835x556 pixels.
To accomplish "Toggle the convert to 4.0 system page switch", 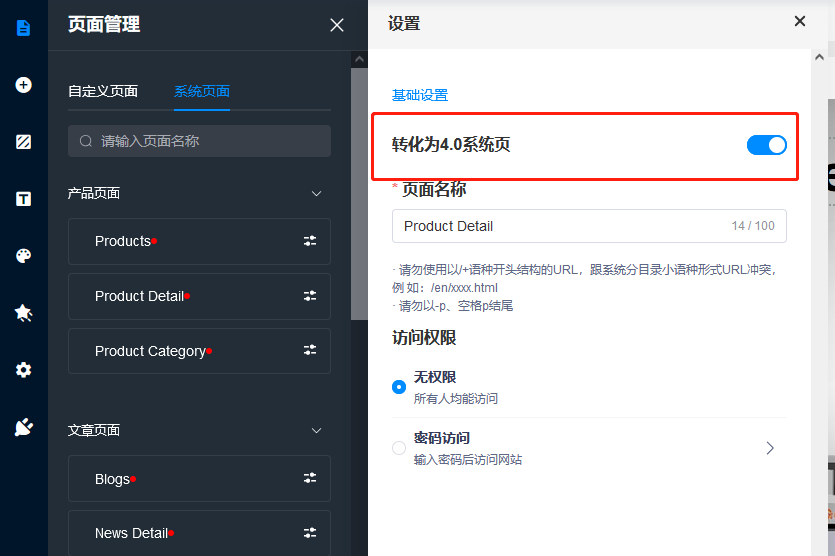I will click(x=766, y=145).
